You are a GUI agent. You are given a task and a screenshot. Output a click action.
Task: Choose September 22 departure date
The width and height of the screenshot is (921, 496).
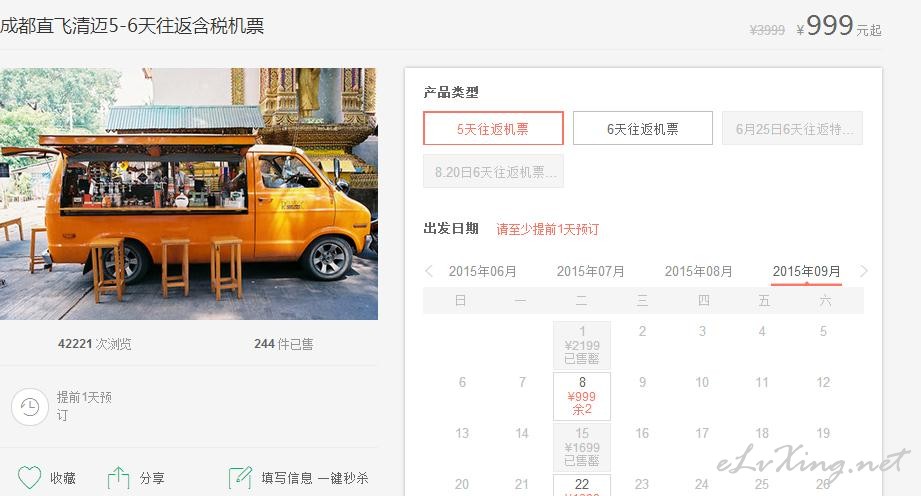pyautogui.click(x=582, y=485)
